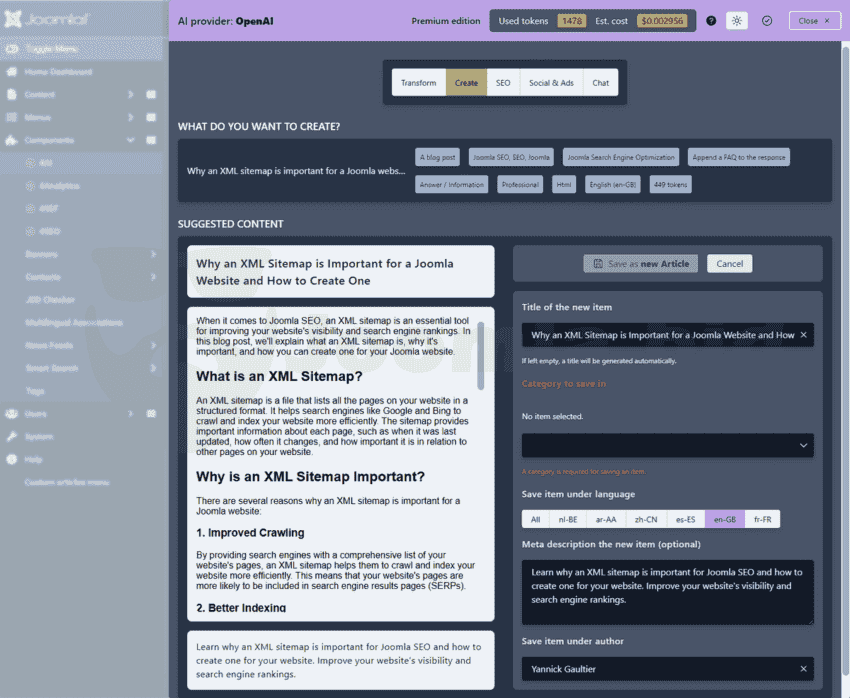Click into the meta description text area
Viewport: 850px width, 698px height.
pos(667,592)
